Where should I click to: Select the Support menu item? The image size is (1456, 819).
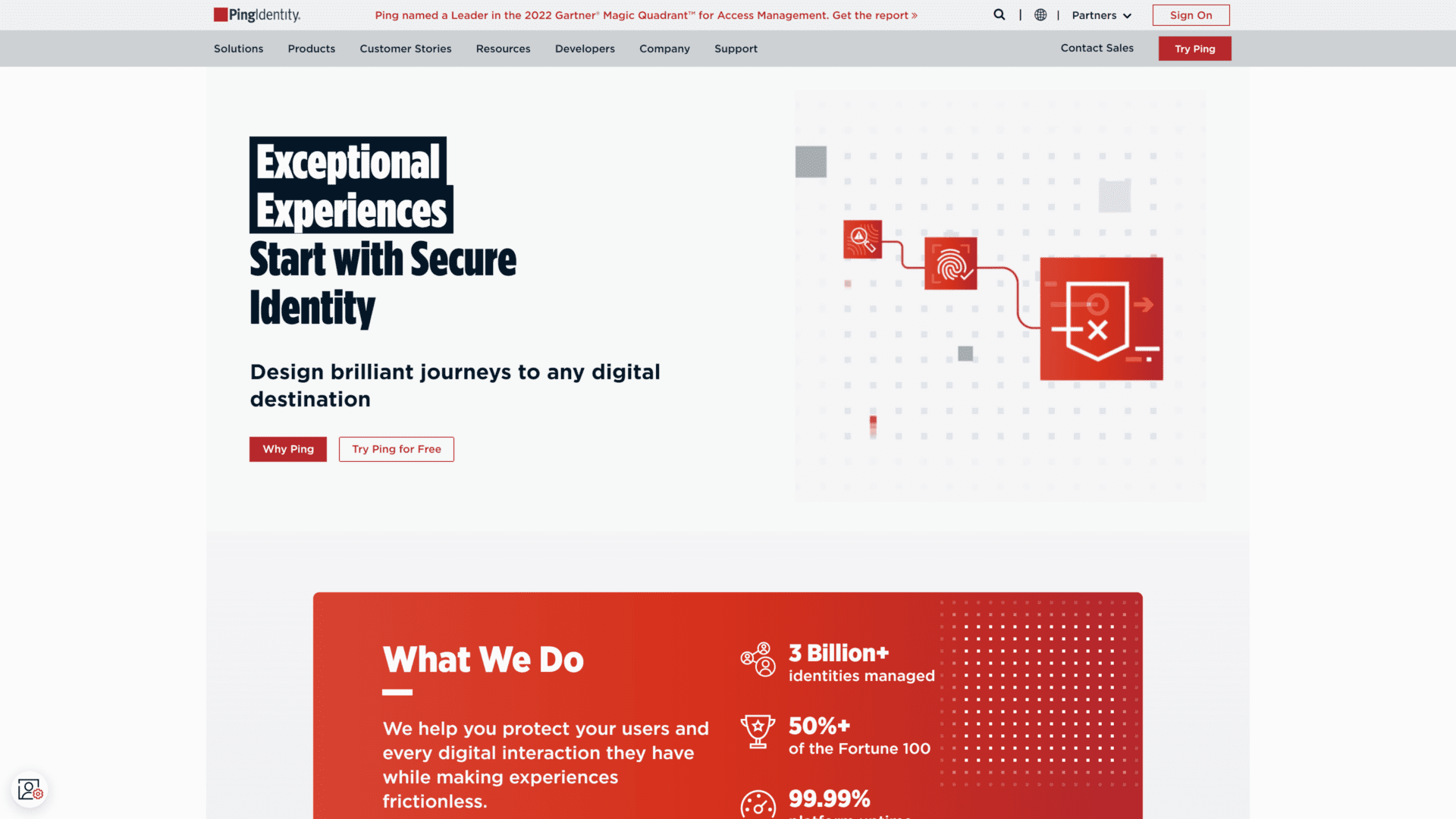click(735, 48)
